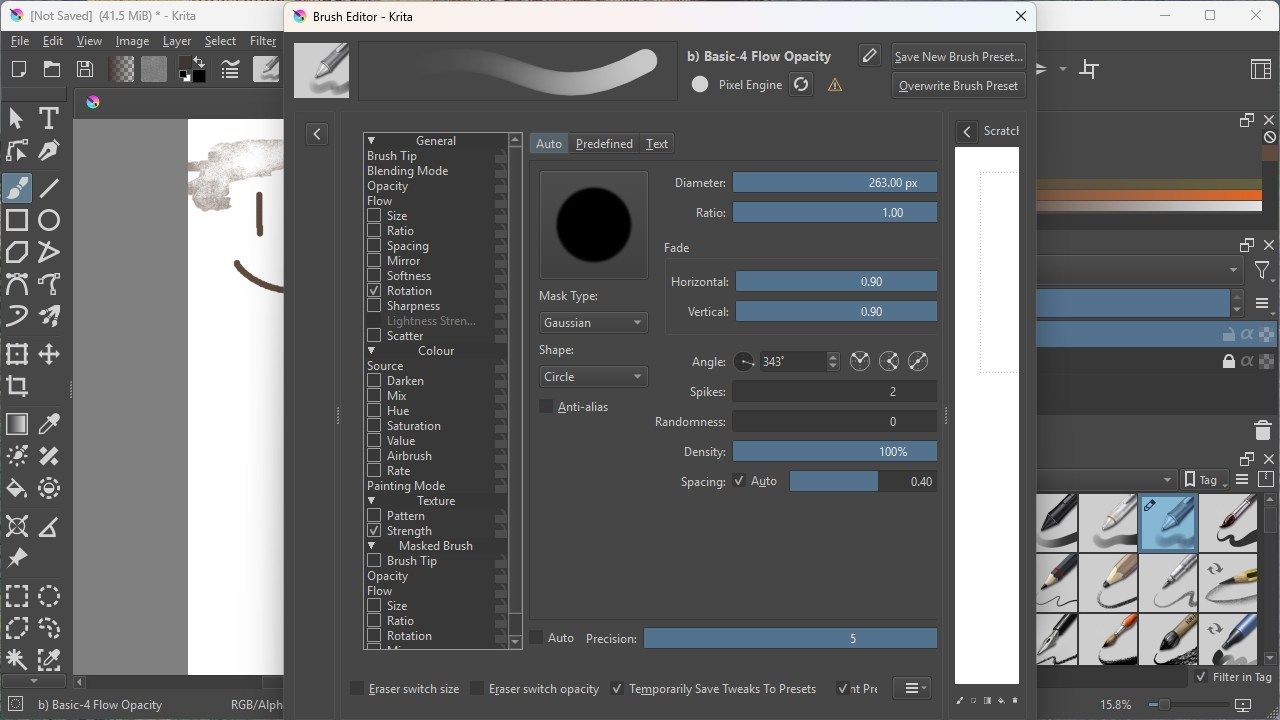Collapse the General options section
Image resolution: width=1280 pixels, height=720 pixels.
coord(371,141)
